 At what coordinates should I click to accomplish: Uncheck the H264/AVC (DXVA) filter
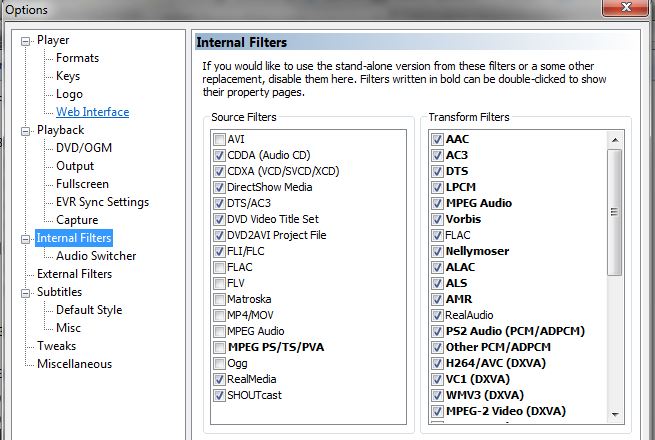click(437, 363)
